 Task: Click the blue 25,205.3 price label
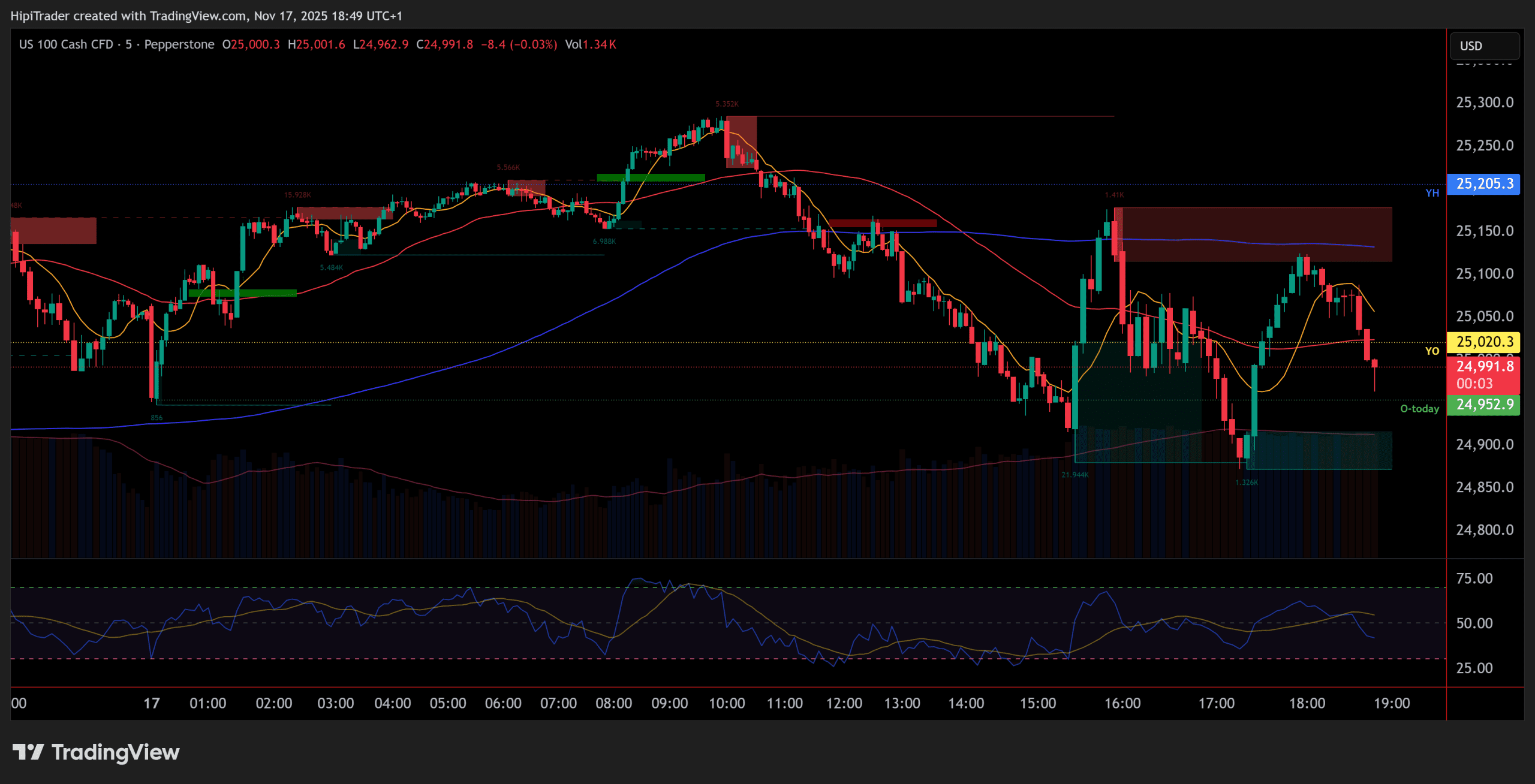click(1484, 184)
